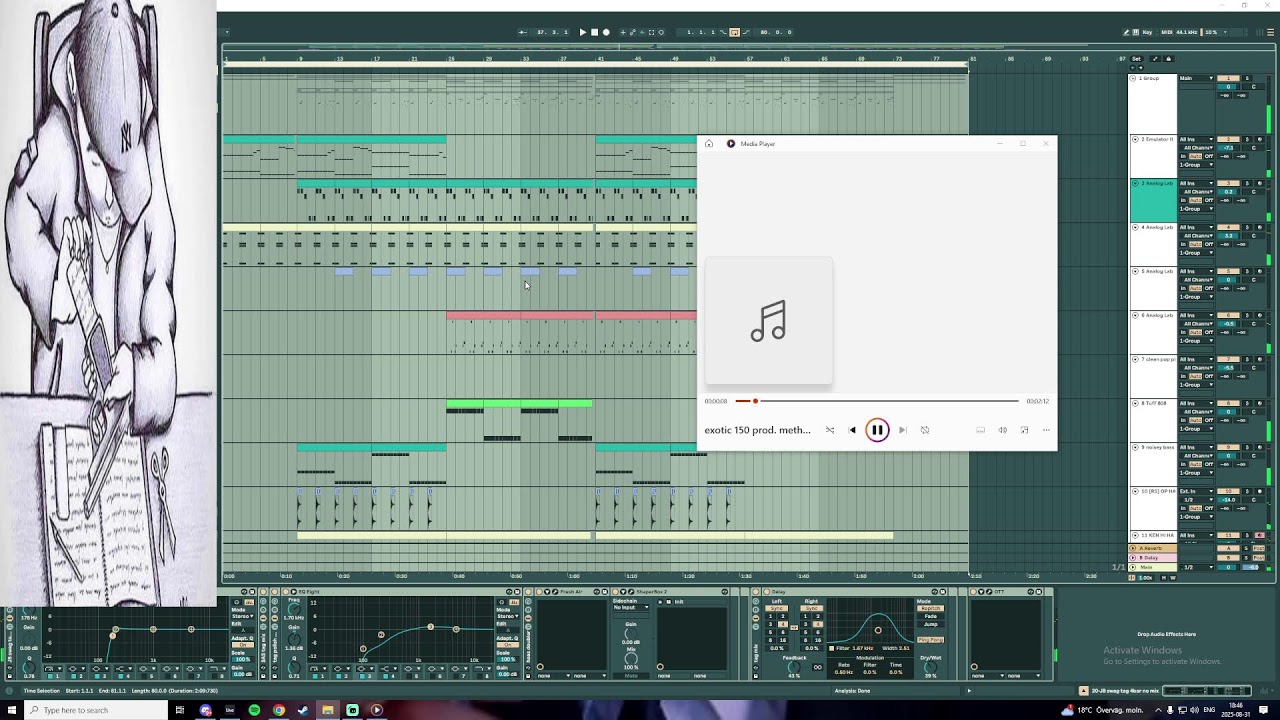Open File Explorer from taskbar
The width and height of the screenshot is (1280, 720).
coord(327,710)
